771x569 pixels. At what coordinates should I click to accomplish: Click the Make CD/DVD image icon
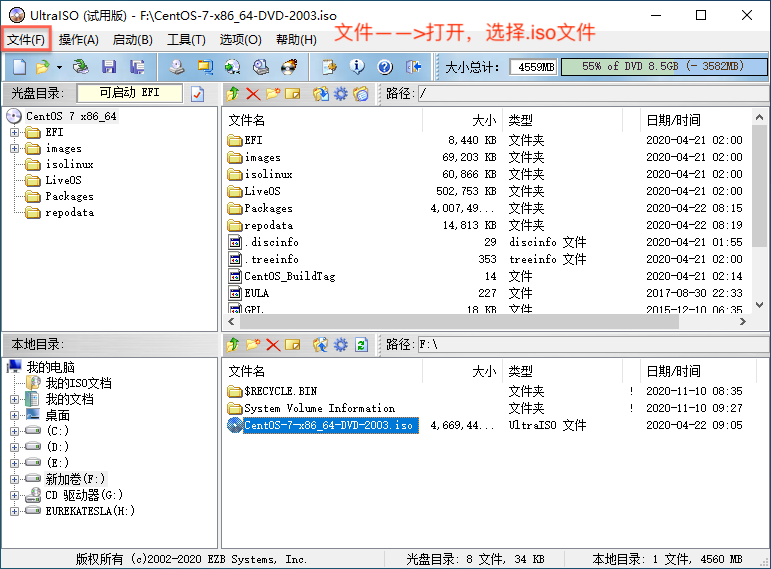pos(177,66)
